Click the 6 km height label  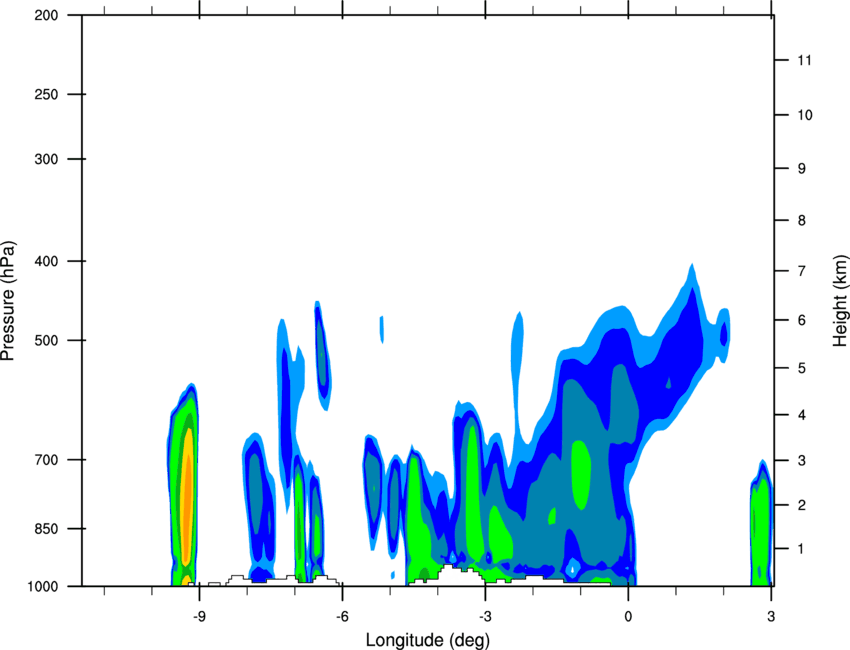802,320
